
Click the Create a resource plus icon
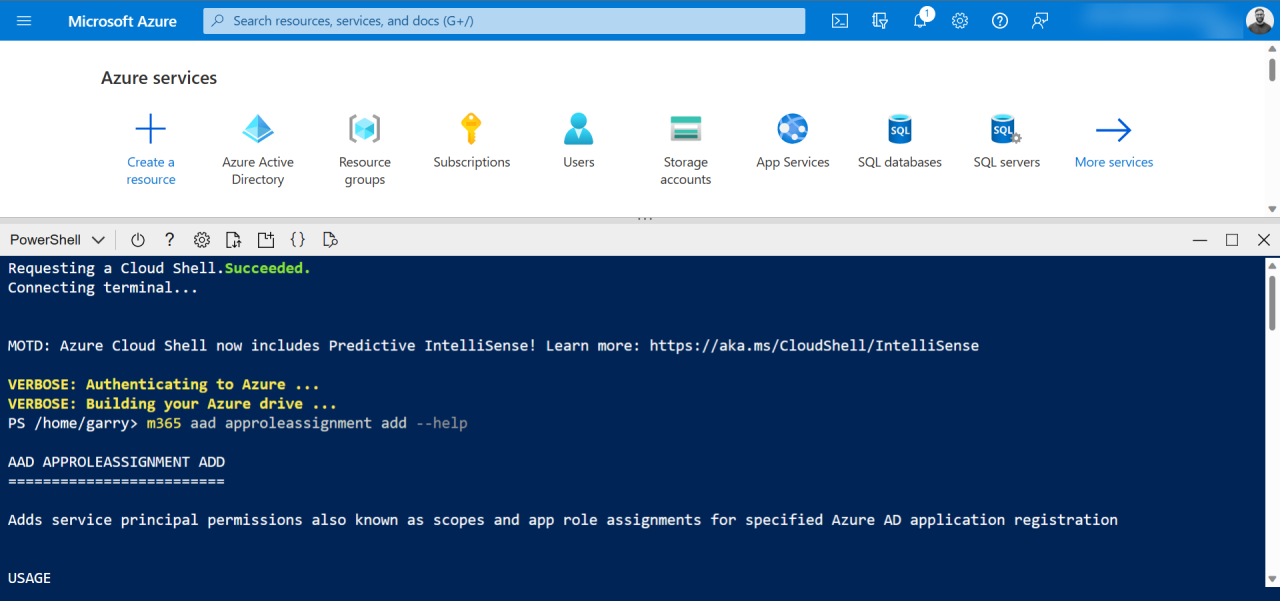point(151,129)
